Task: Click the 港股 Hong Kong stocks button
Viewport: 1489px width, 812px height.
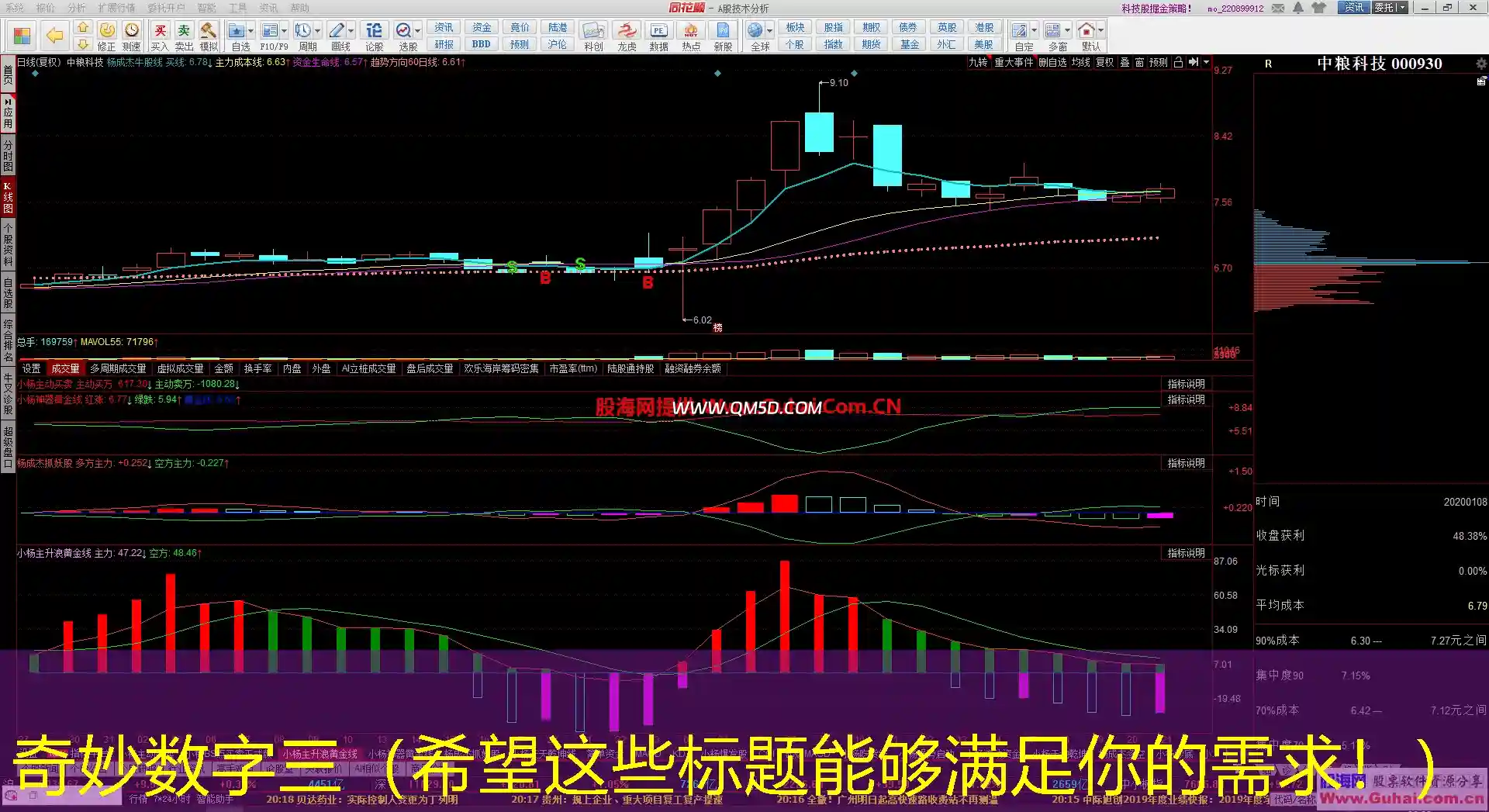Action: (984, 28)
